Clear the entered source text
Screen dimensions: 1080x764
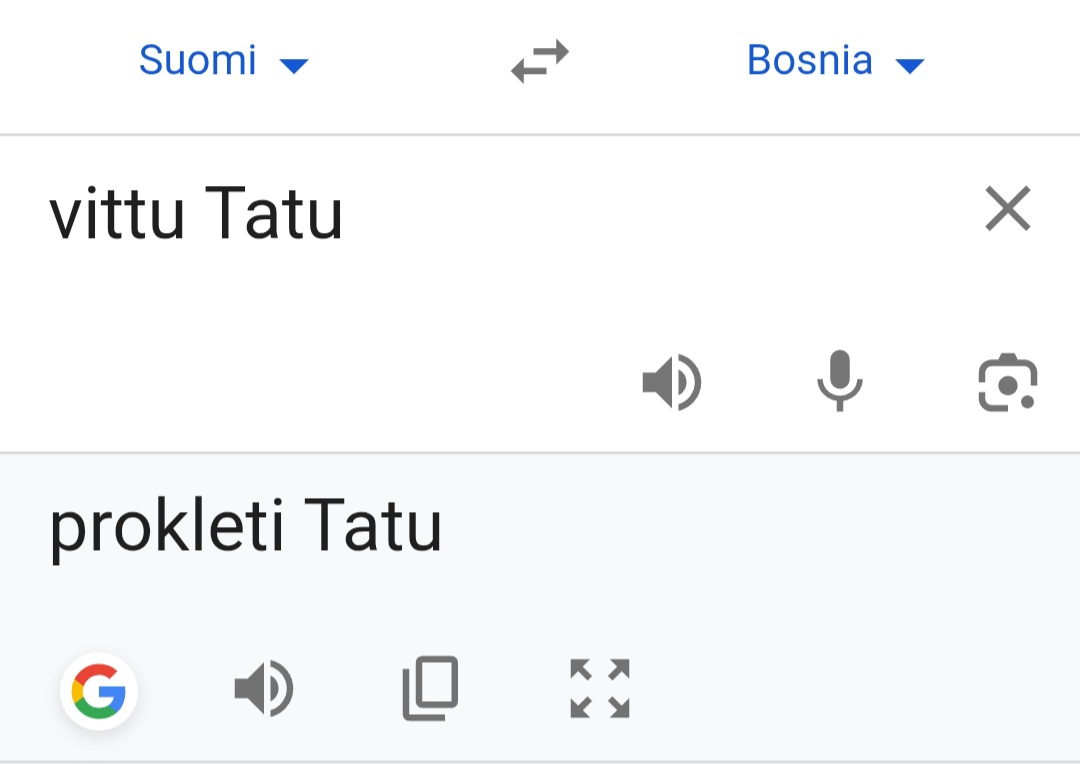[1007, 209]
